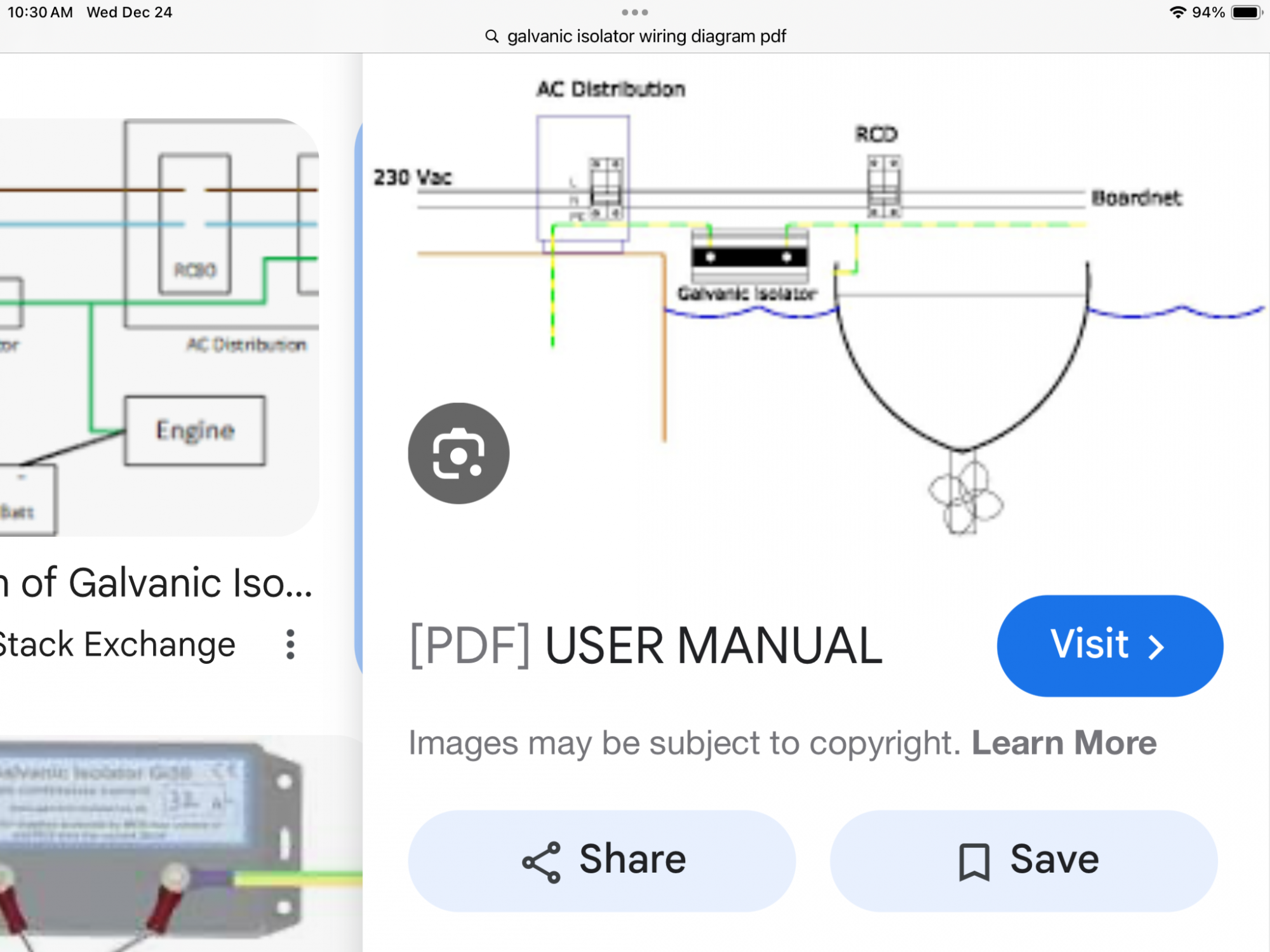This screenshot has width=1270, height=952.
Task: Tap the Google Lens search icon
Action: click(x=458, y=453)
